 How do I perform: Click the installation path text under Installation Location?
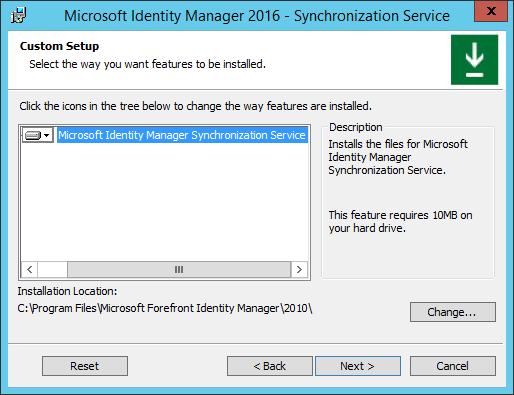165,308
